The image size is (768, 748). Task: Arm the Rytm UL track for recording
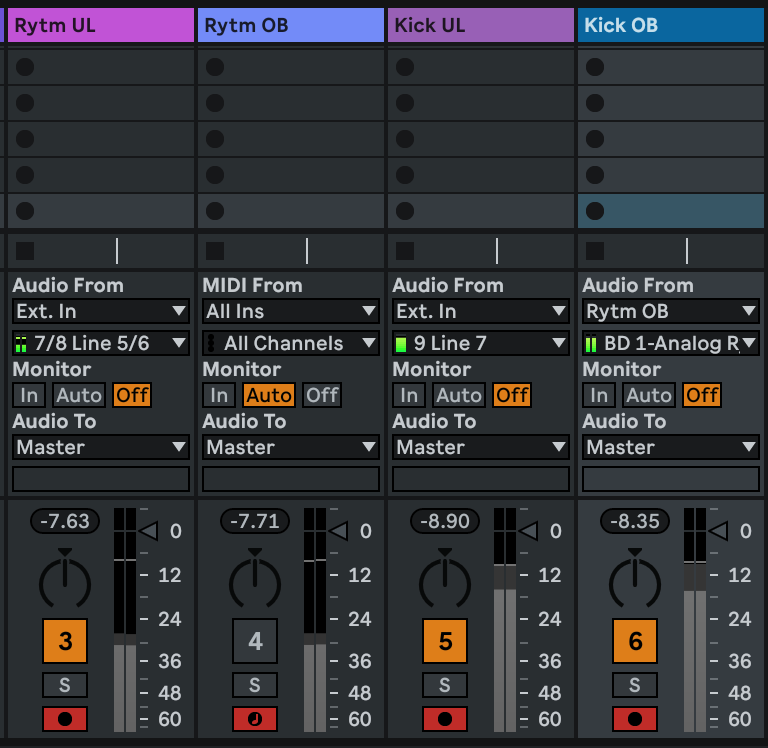point(65,719)
